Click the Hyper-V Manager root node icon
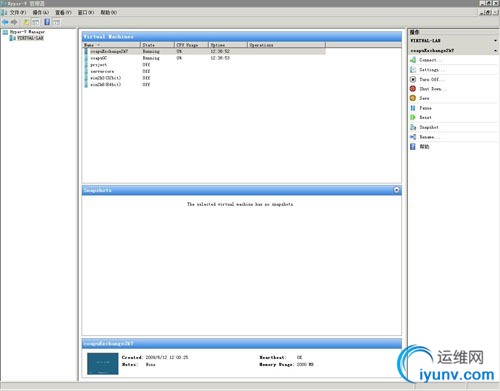The width and height of the screenshot is (500, 391). [5, 32]
